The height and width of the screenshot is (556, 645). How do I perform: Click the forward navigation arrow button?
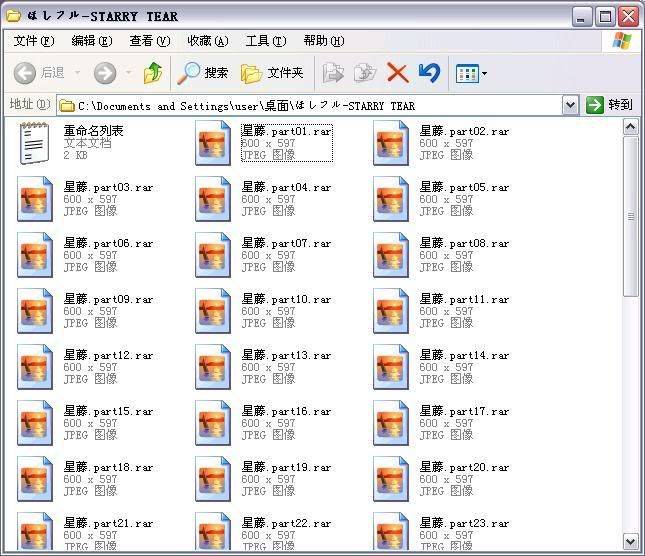(x=105, y=73)
